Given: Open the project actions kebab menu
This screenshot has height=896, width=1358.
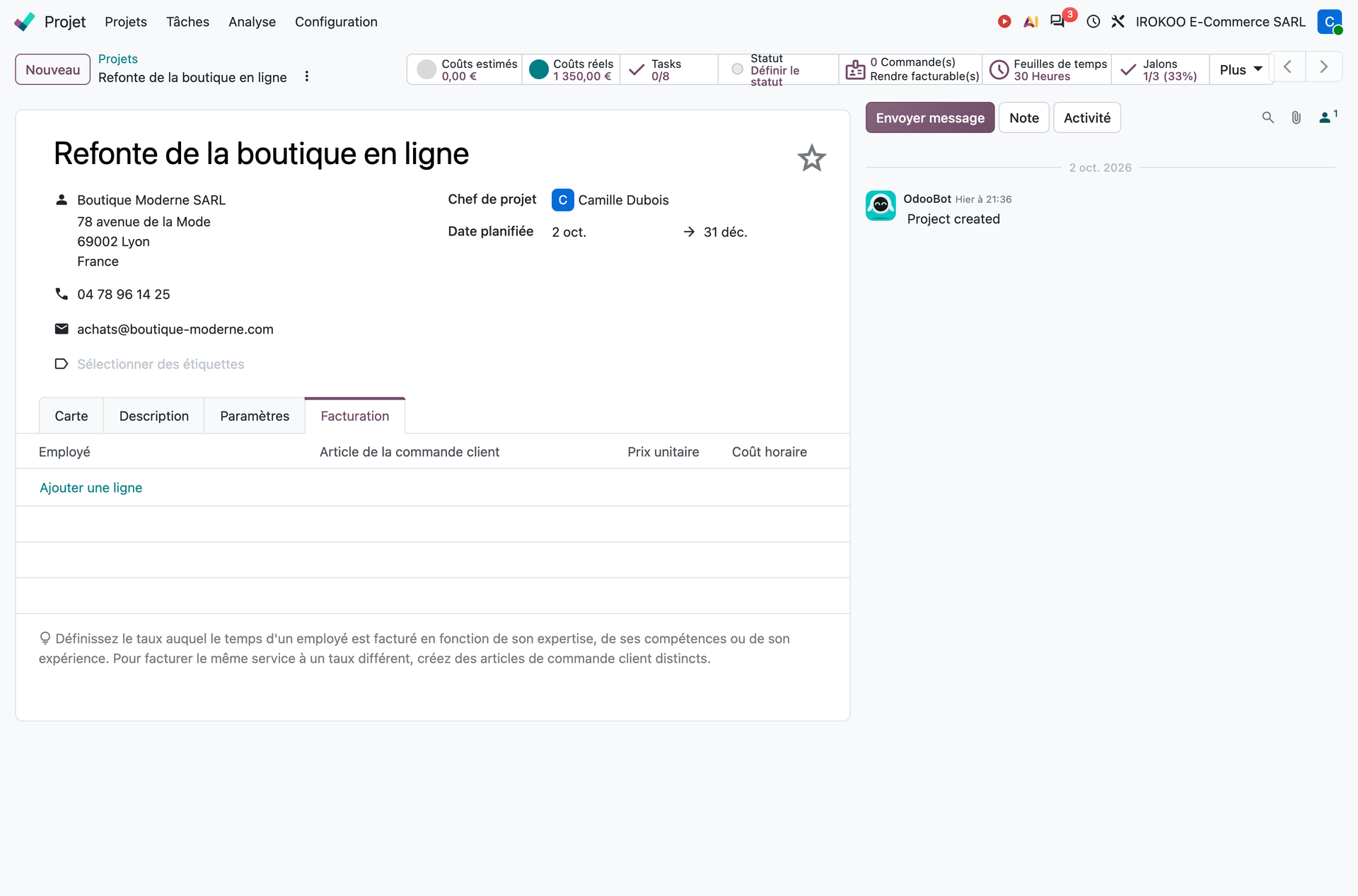Looking at the screenshot, I should tap(306, 76).
